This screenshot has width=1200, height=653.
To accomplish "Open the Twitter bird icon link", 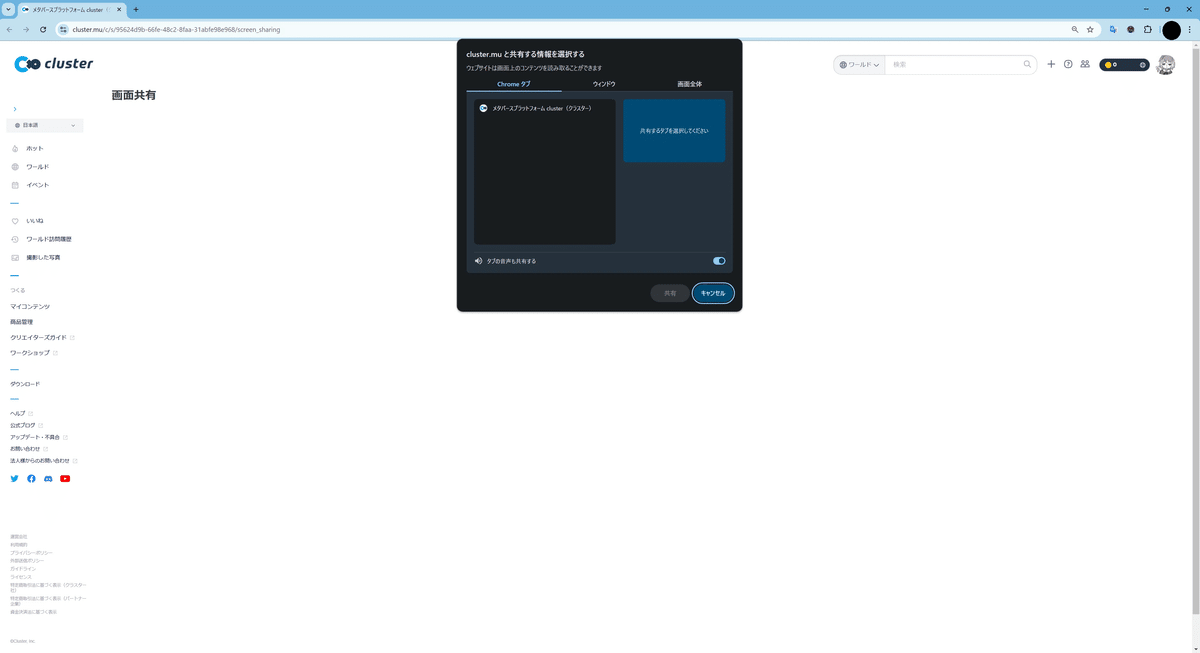I will pyautogui.click(x=14, y=479).
